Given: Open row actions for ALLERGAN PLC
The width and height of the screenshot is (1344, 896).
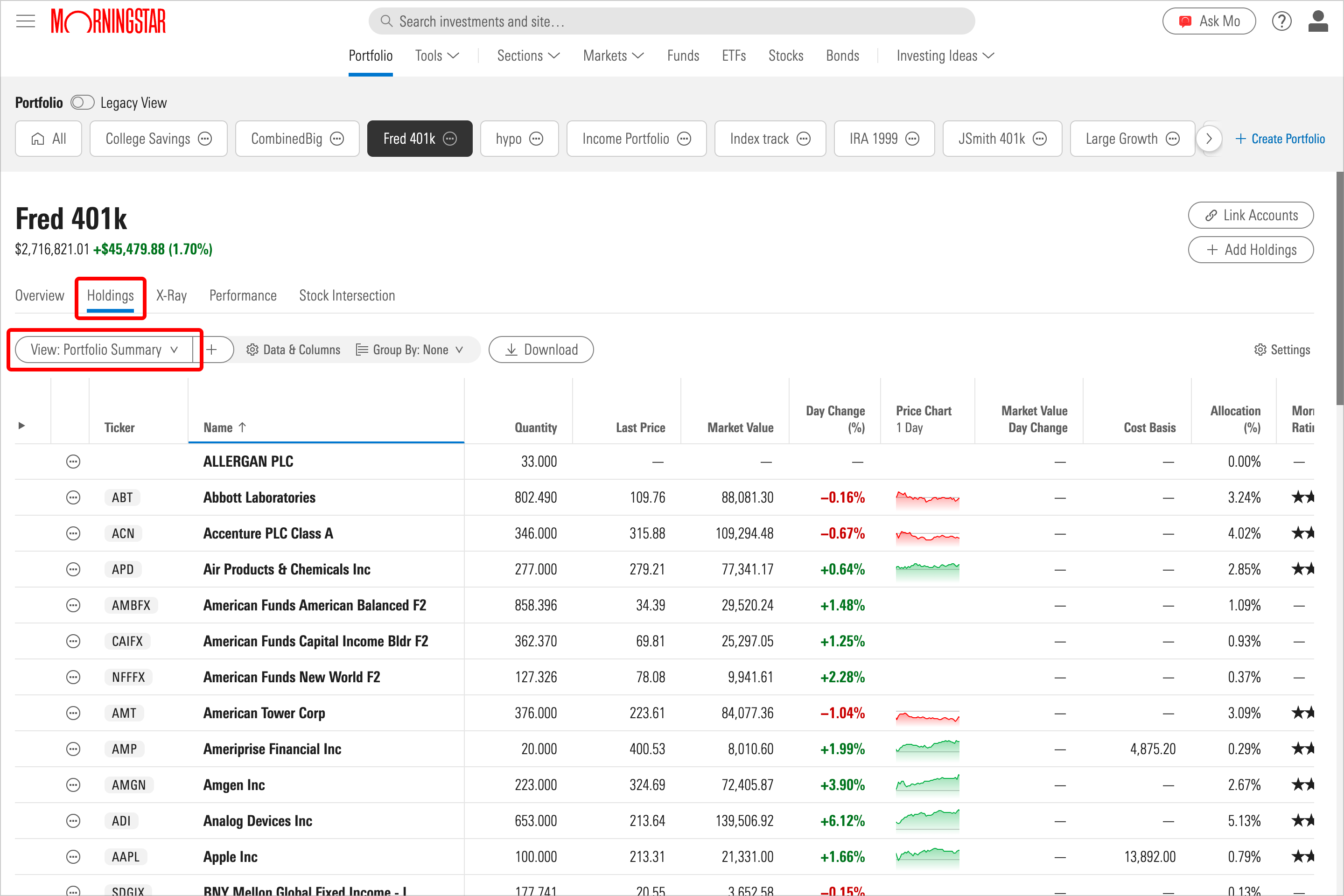Looking at the screenshot, I should (x=73, y=462).
